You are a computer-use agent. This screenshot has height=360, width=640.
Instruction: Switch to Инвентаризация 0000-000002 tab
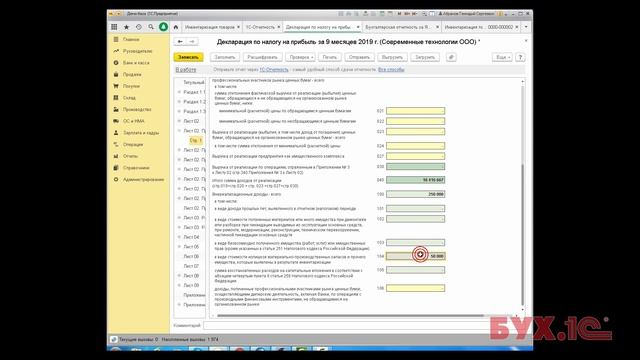[x=479, y=27]
